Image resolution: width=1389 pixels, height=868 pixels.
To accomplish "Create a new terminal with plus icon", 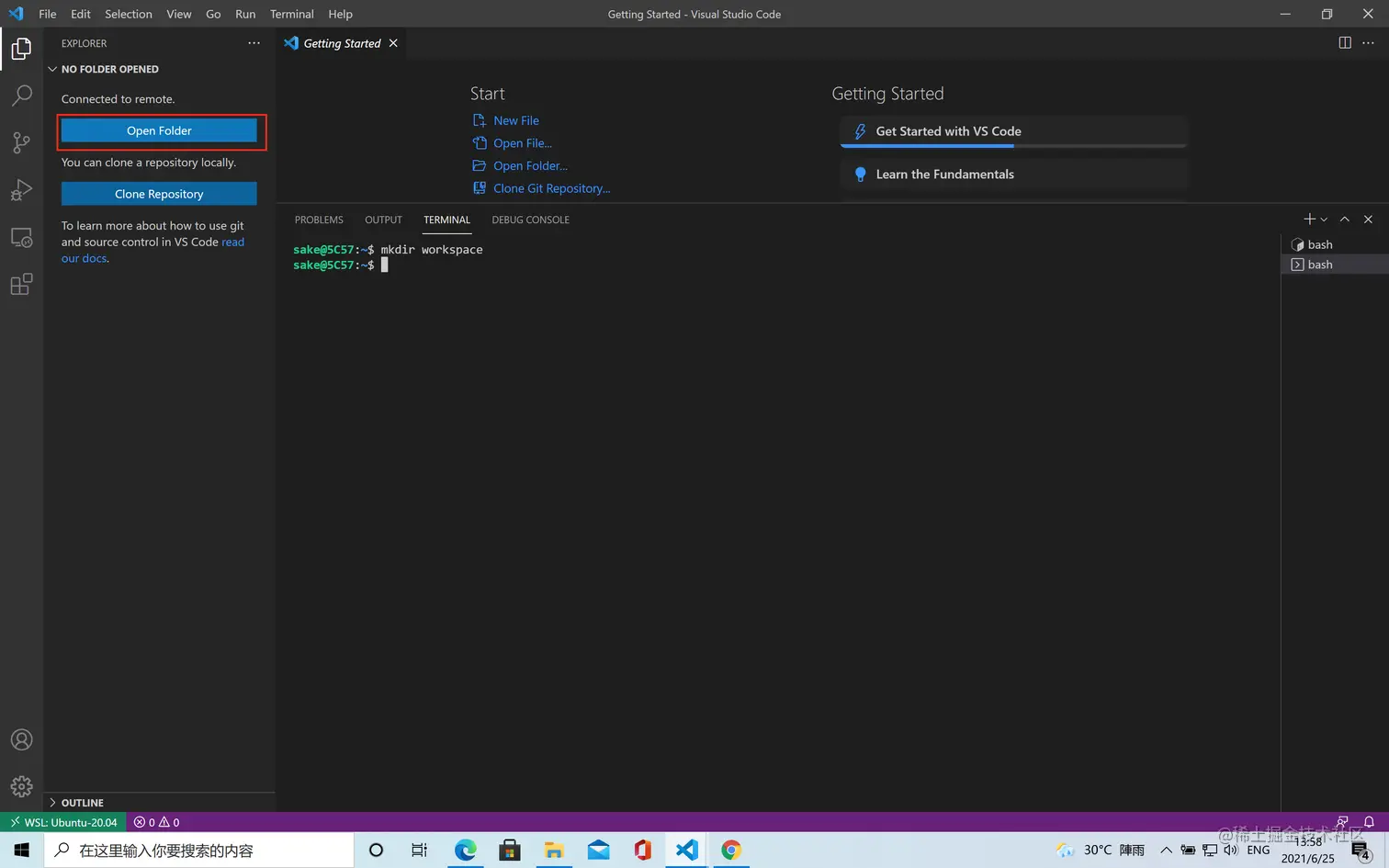I will 1310,220.
